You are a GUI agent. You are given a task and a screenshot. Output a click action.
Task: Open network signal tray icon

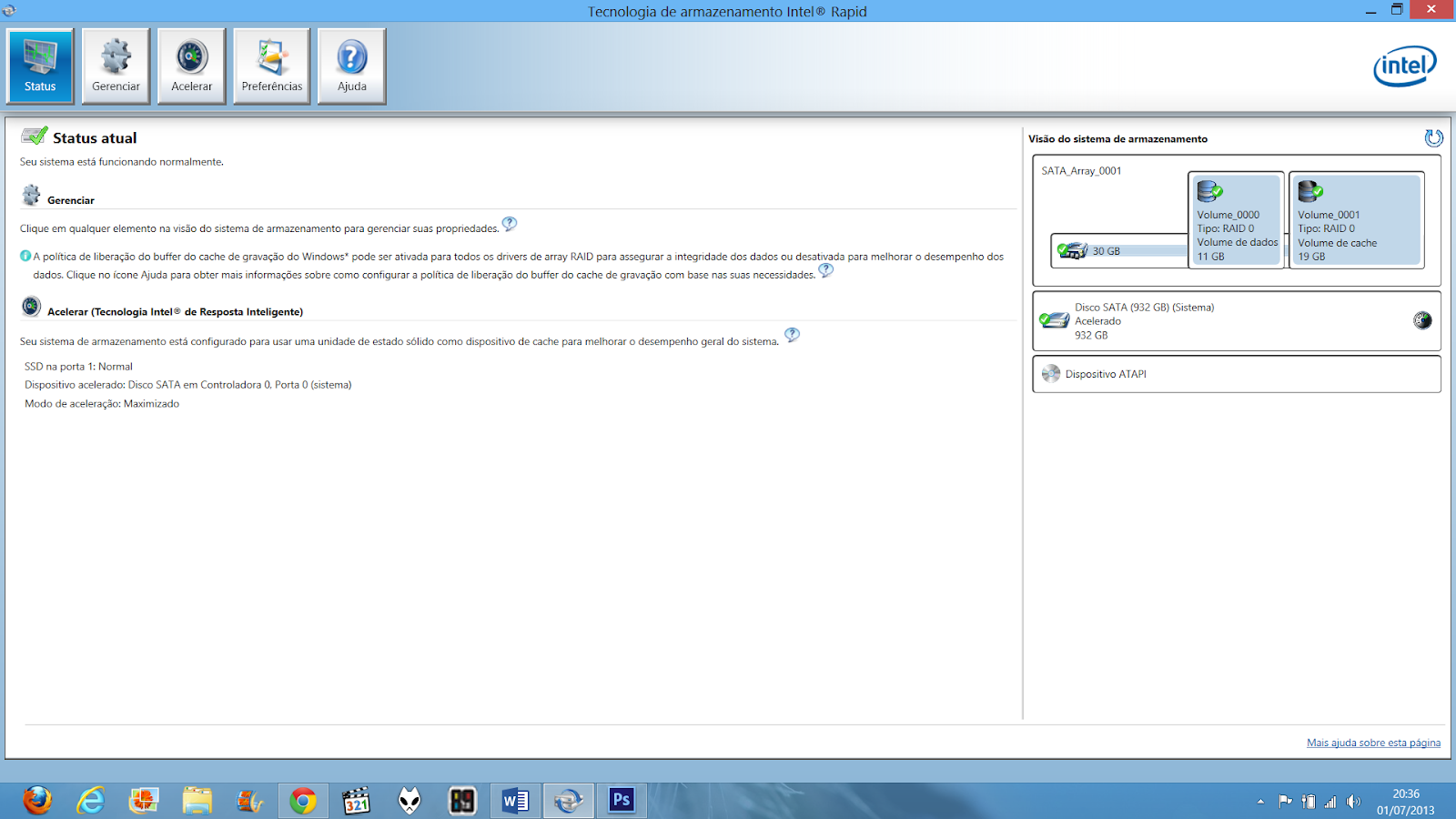click(x=1331, y=802)
